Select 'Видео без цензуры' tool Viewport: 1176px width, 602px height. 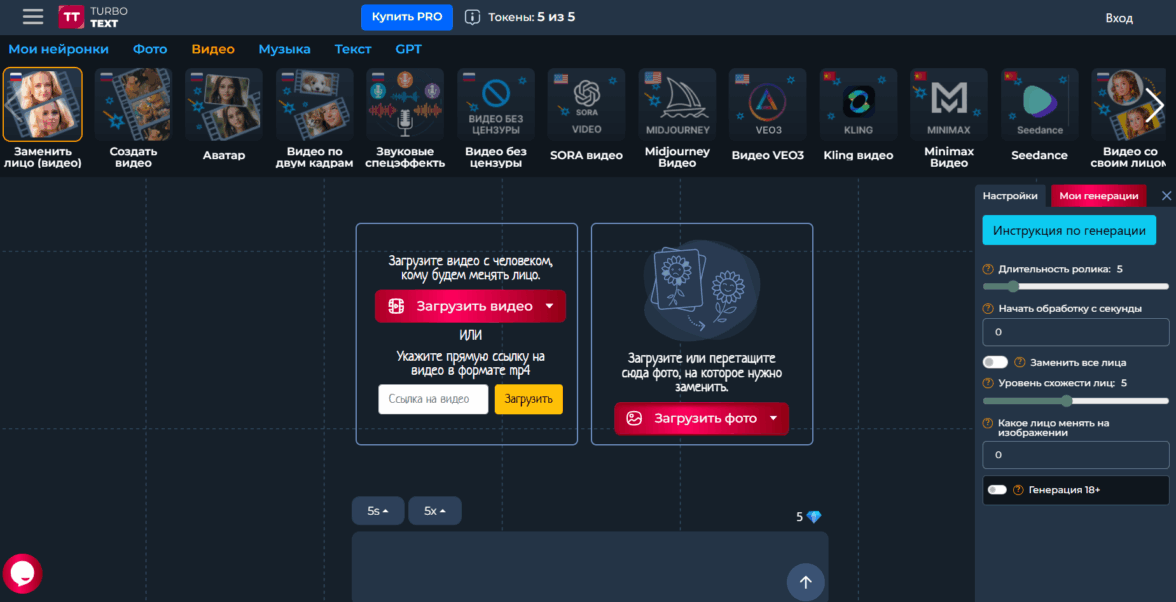[x=496, y=118]
